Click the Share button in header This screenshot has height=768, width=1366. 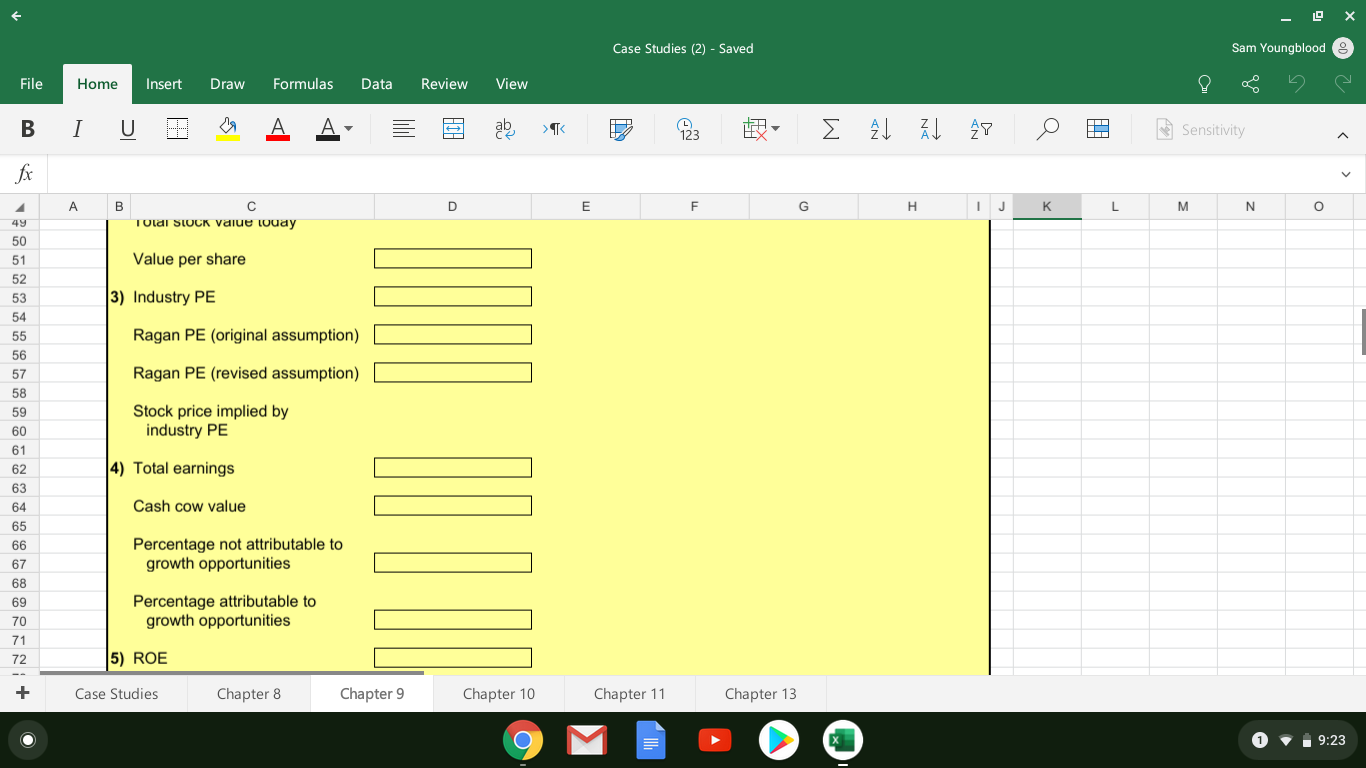click(x=1250, y=84)
